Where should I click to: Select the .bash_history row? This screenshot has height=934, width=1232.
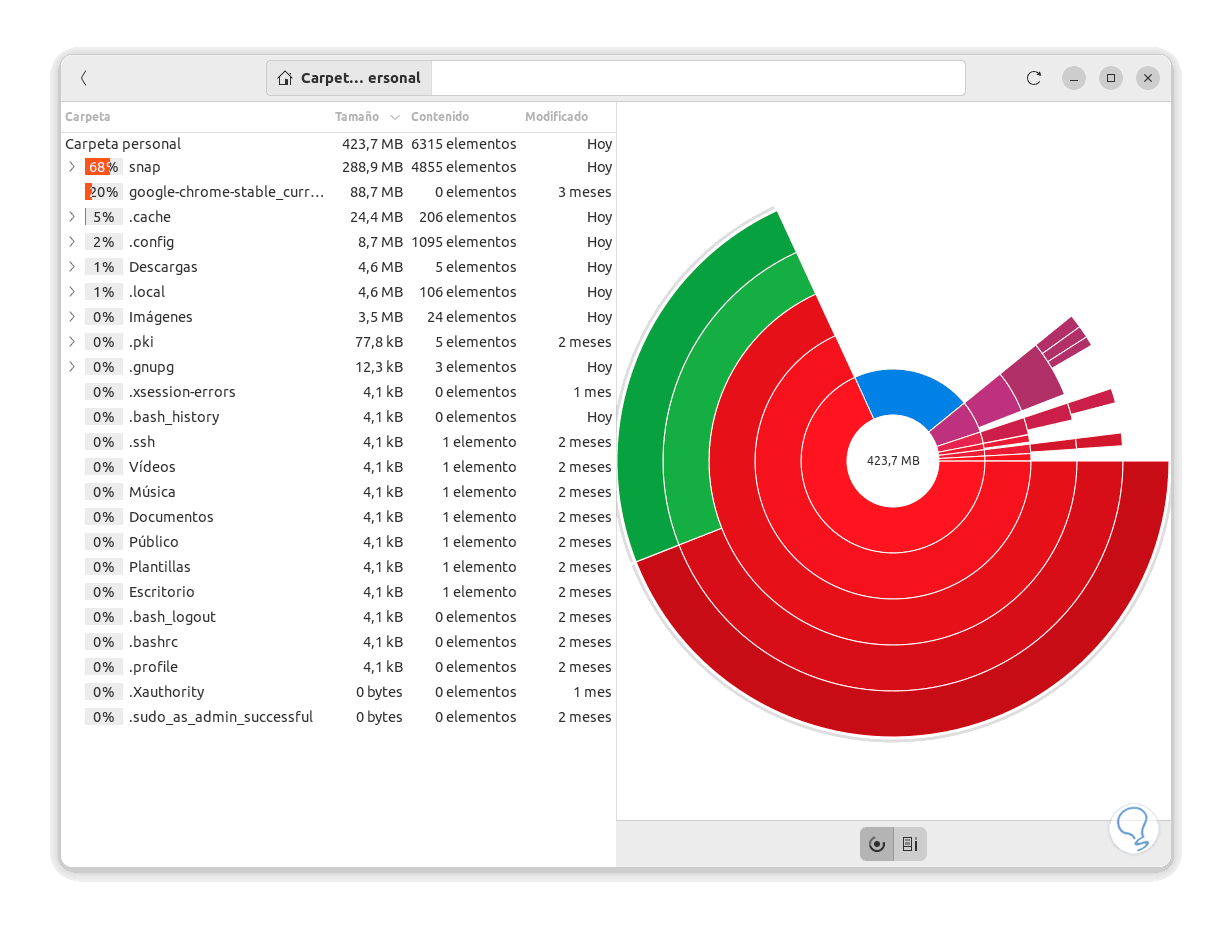pos(338,417)
